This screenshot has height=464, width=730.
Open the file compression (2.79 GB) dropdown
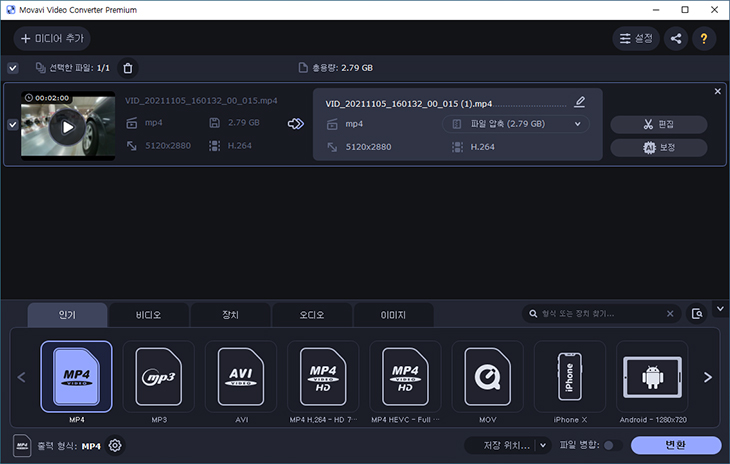coord(516,124)
